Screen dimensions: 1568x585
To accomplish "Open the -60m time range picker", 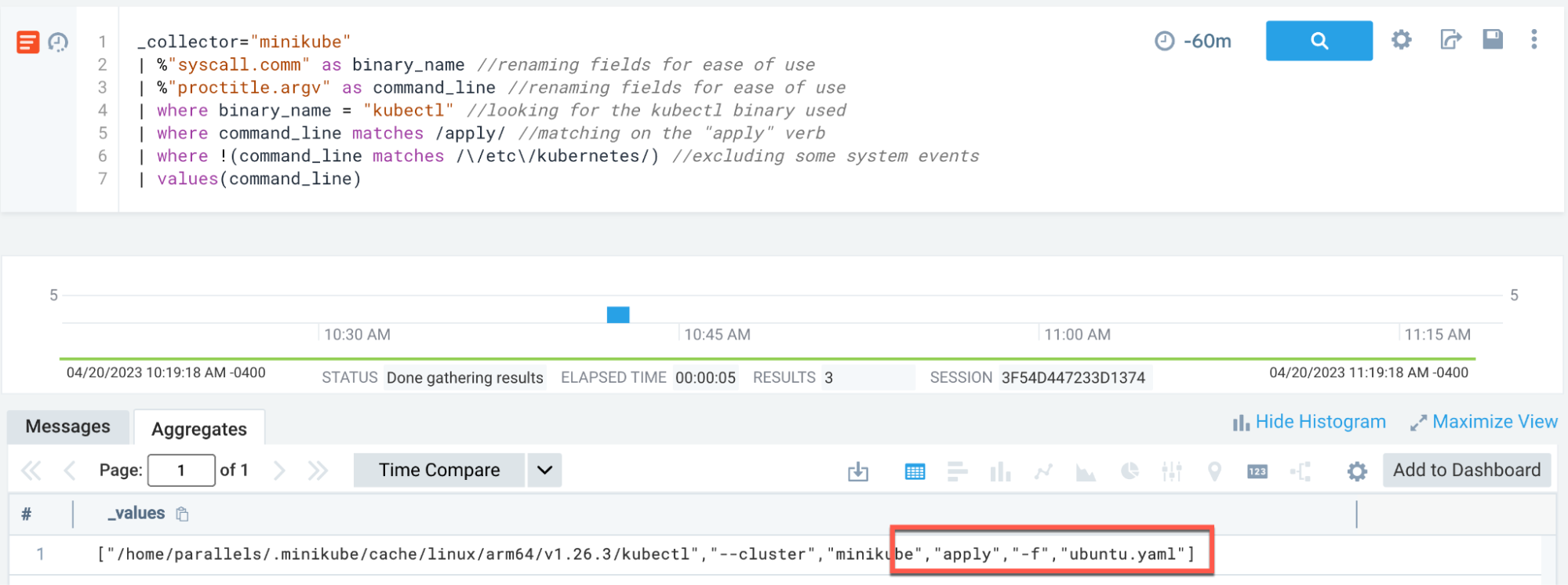I will click(1193, 41).
